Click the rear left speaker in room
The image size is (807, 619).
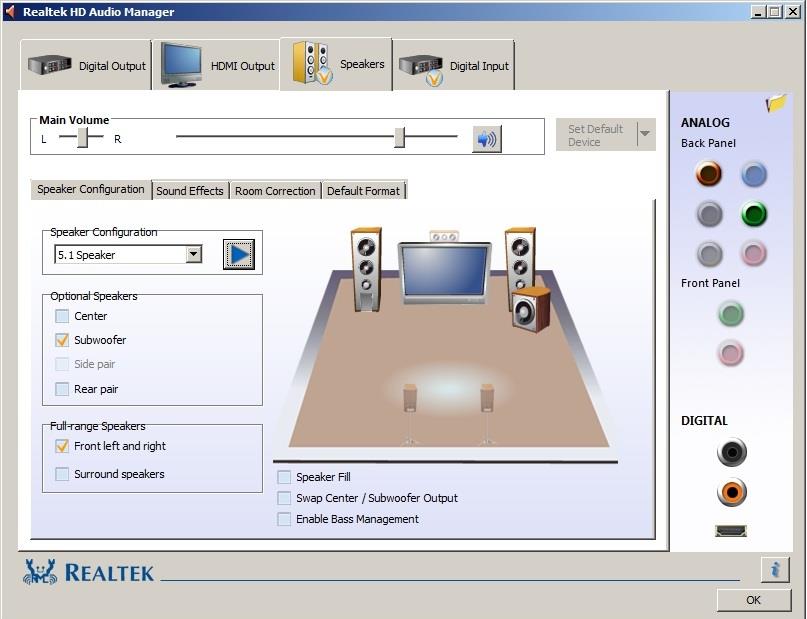(x=410, y=414)
